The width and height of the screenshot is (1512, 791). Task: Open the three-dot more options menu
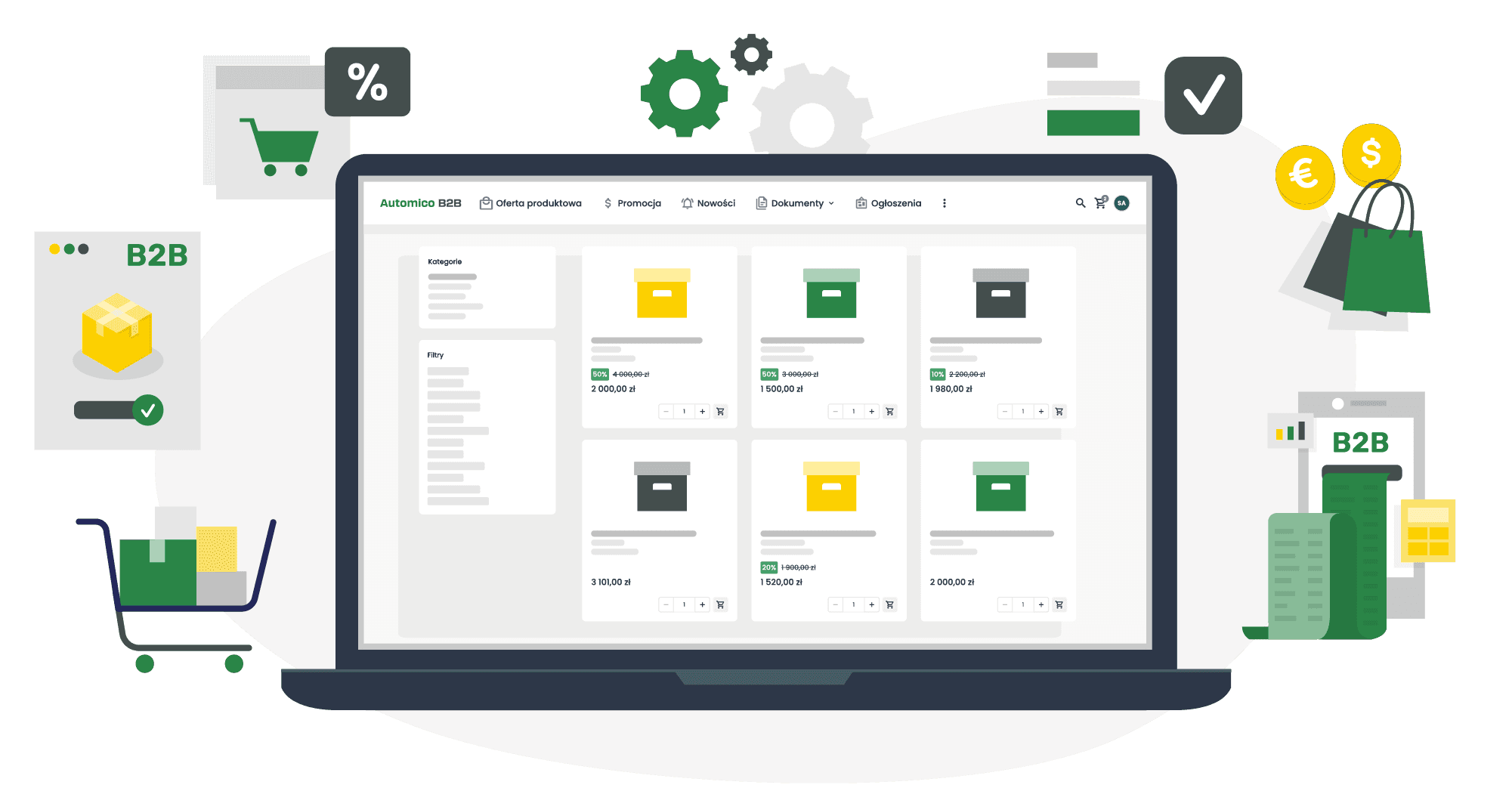[x=945, y=203]
